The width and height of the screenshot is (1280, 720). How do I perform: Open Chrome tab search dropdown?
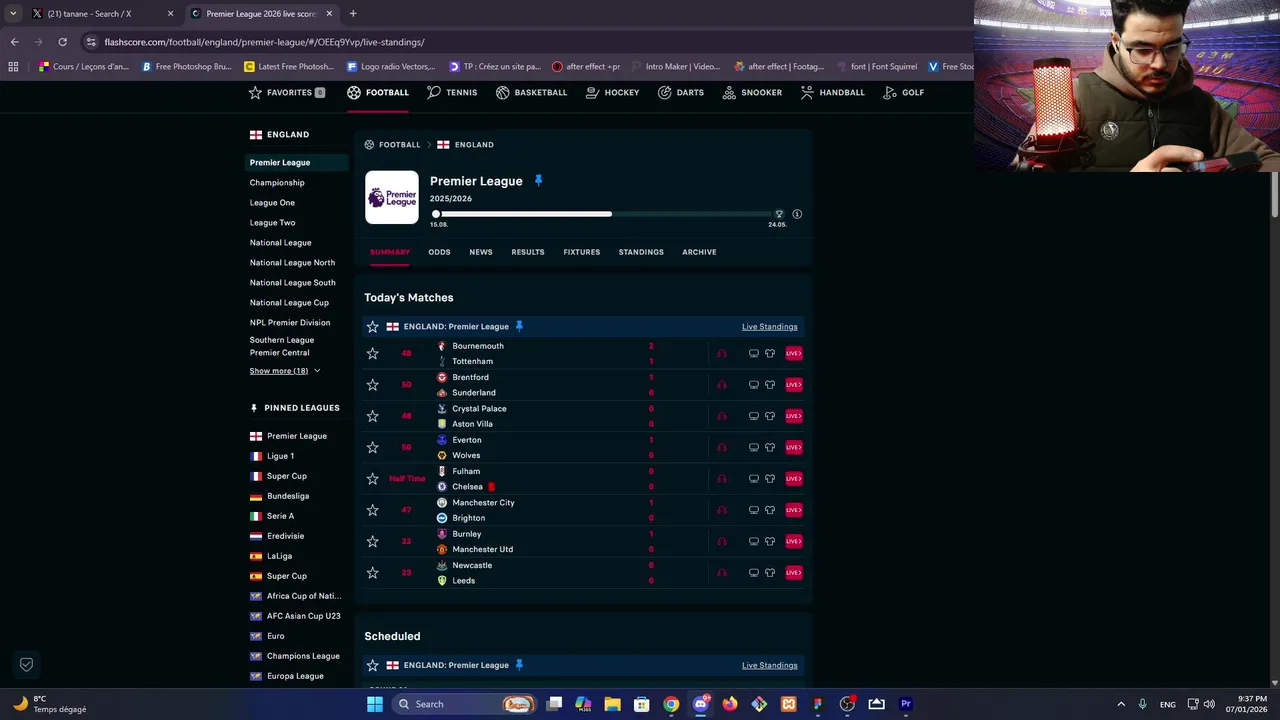(13, 13)
